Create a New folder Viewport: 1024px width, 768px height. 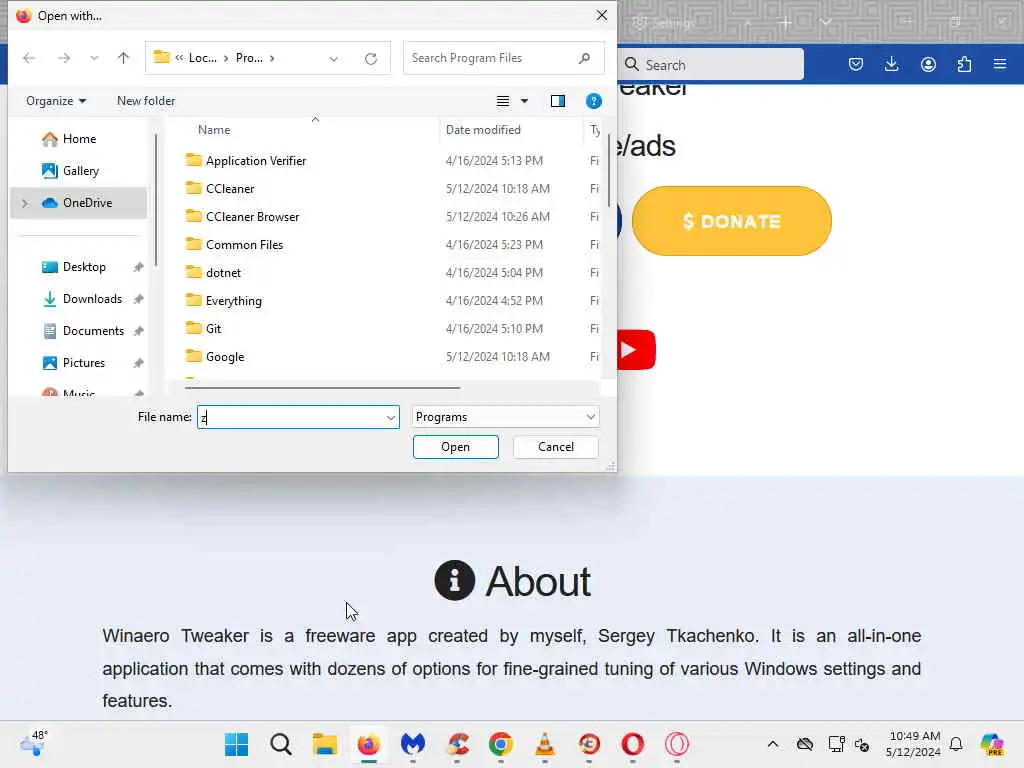pos(146,101)
